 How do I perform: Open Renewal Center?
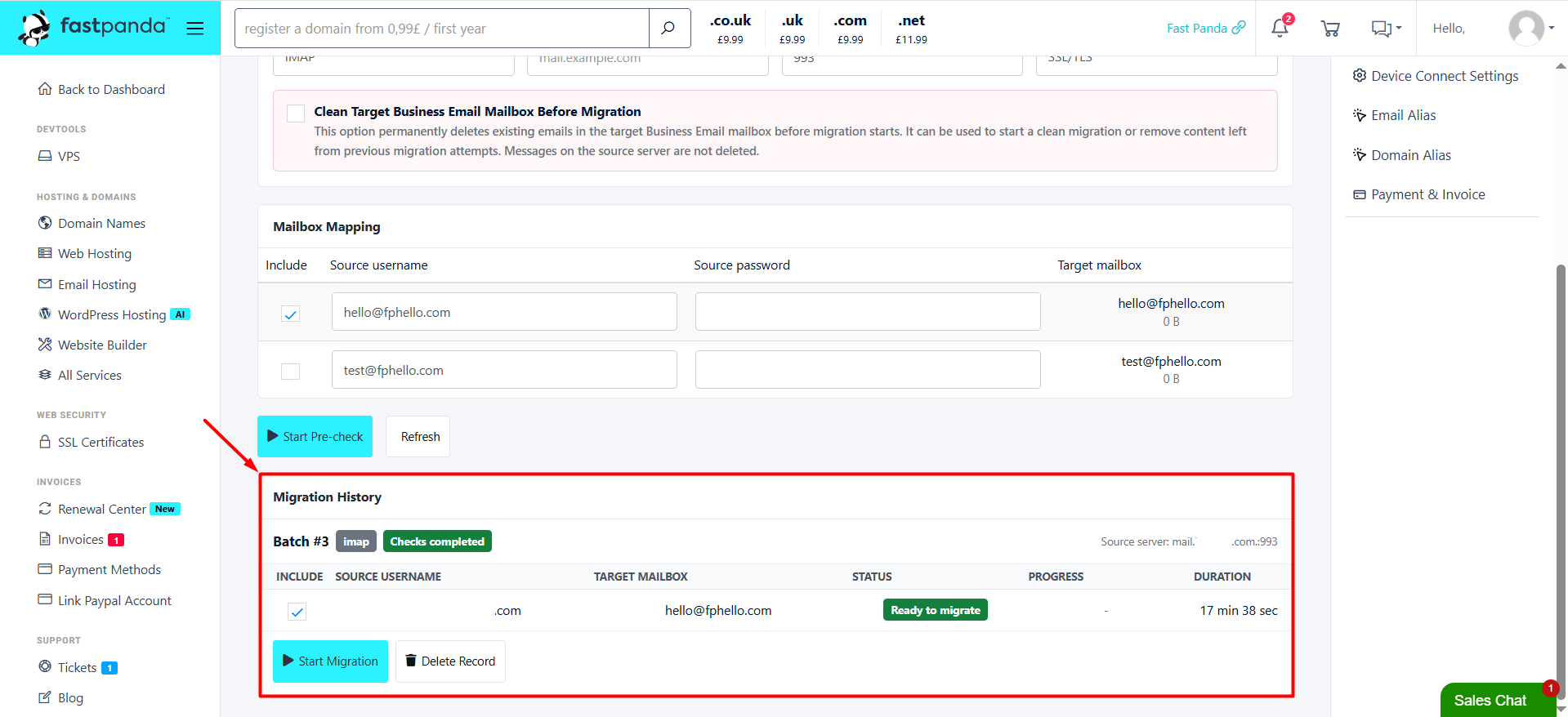109,509
